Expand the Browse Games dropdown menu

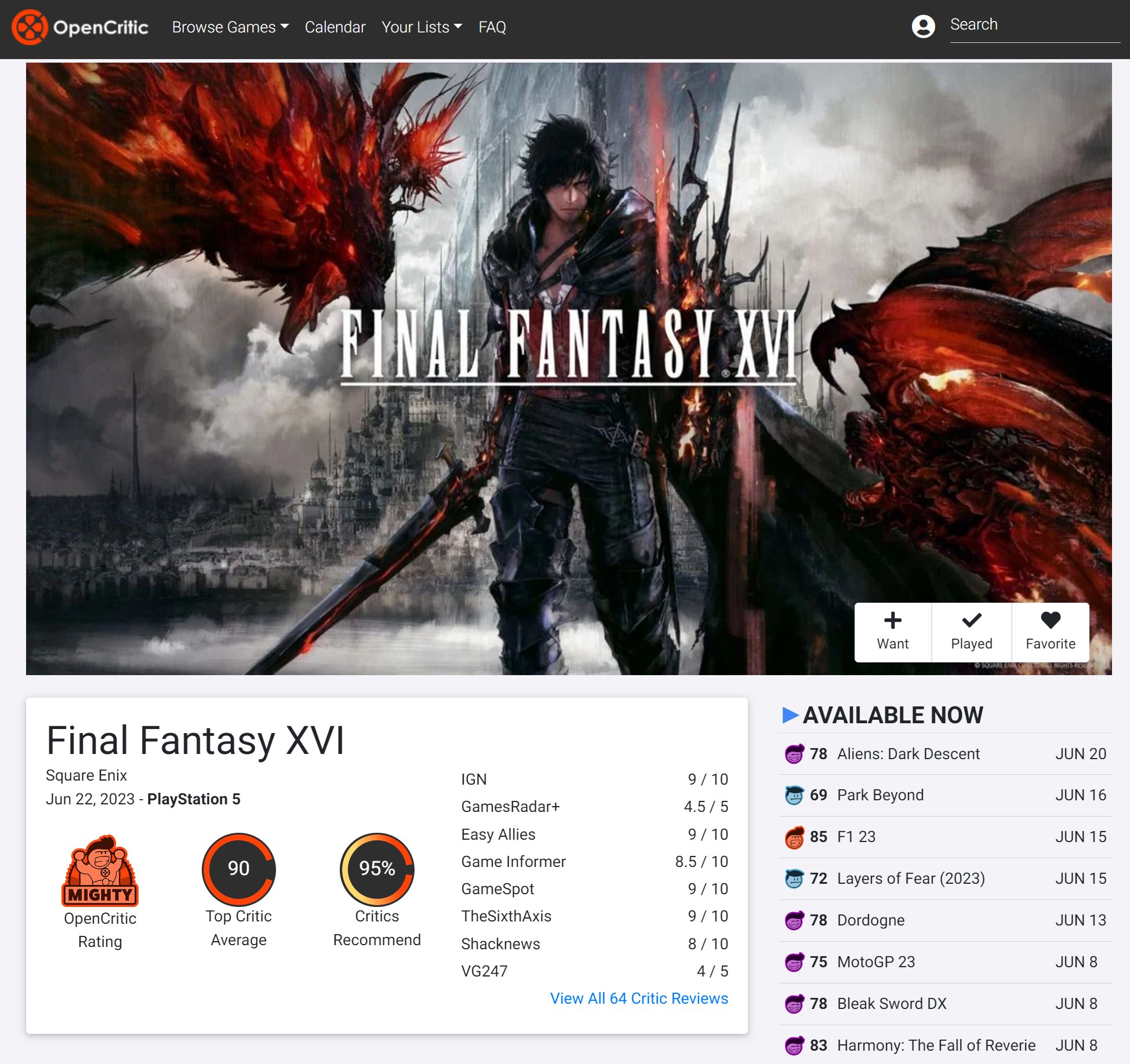click(x=229, y=27)
